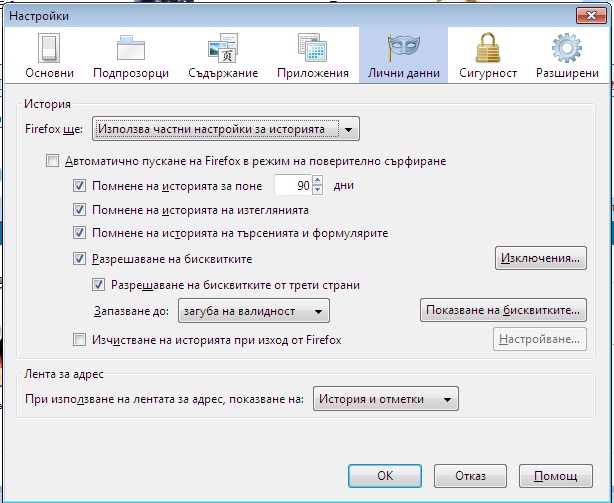Click the Настройки window title text

39,16
